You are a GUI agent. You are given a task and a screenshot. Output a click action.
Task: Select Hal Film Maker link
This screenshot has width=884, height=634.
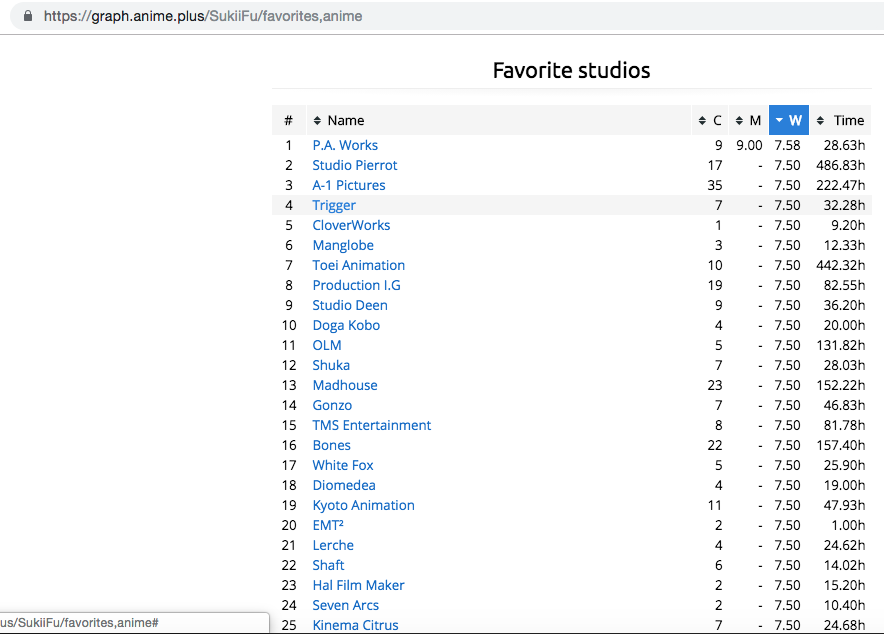point(358,585)
